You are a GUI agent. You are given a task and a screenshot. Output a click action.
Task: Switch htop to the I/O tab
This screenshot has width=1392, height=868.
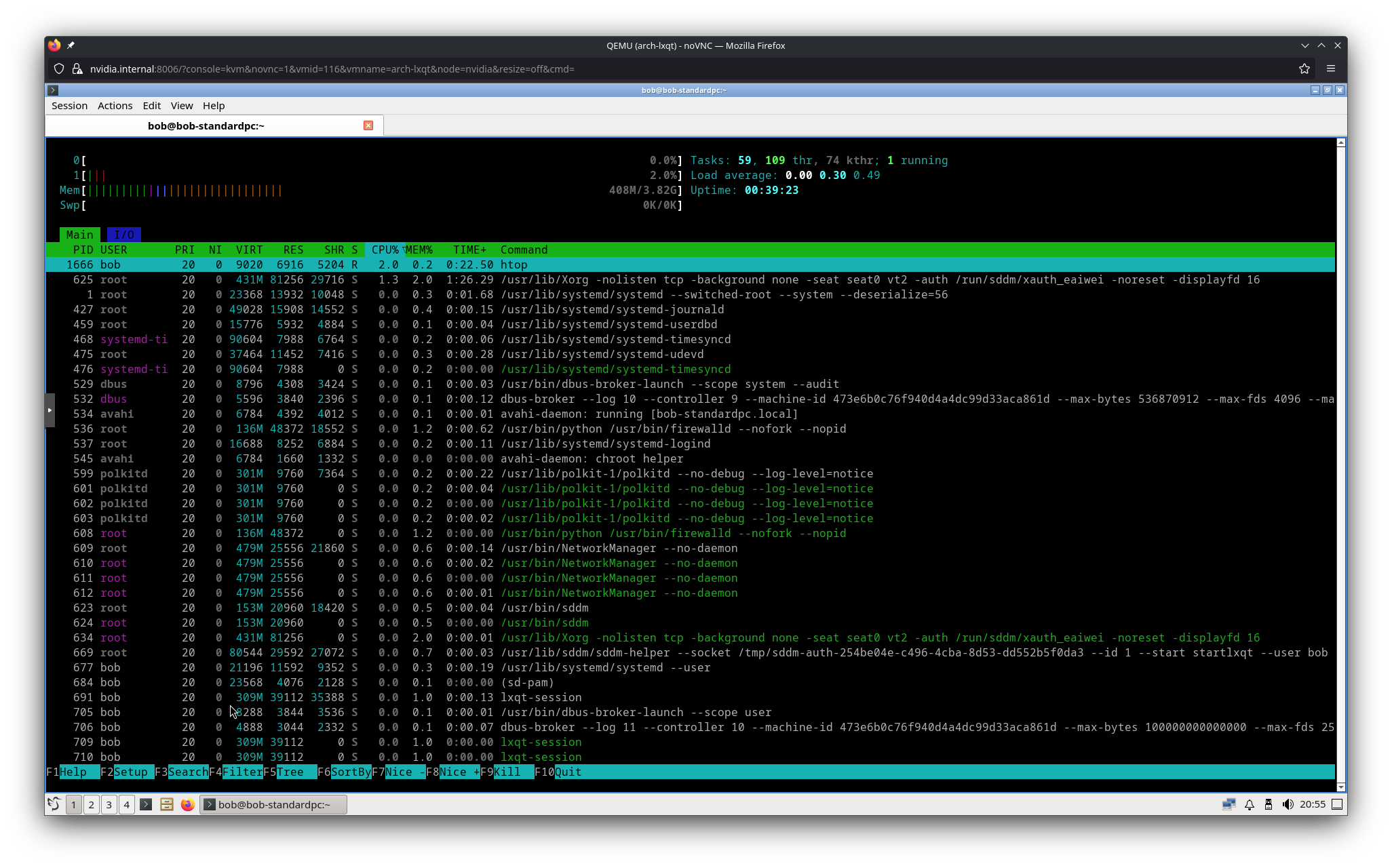coord(123,234)
